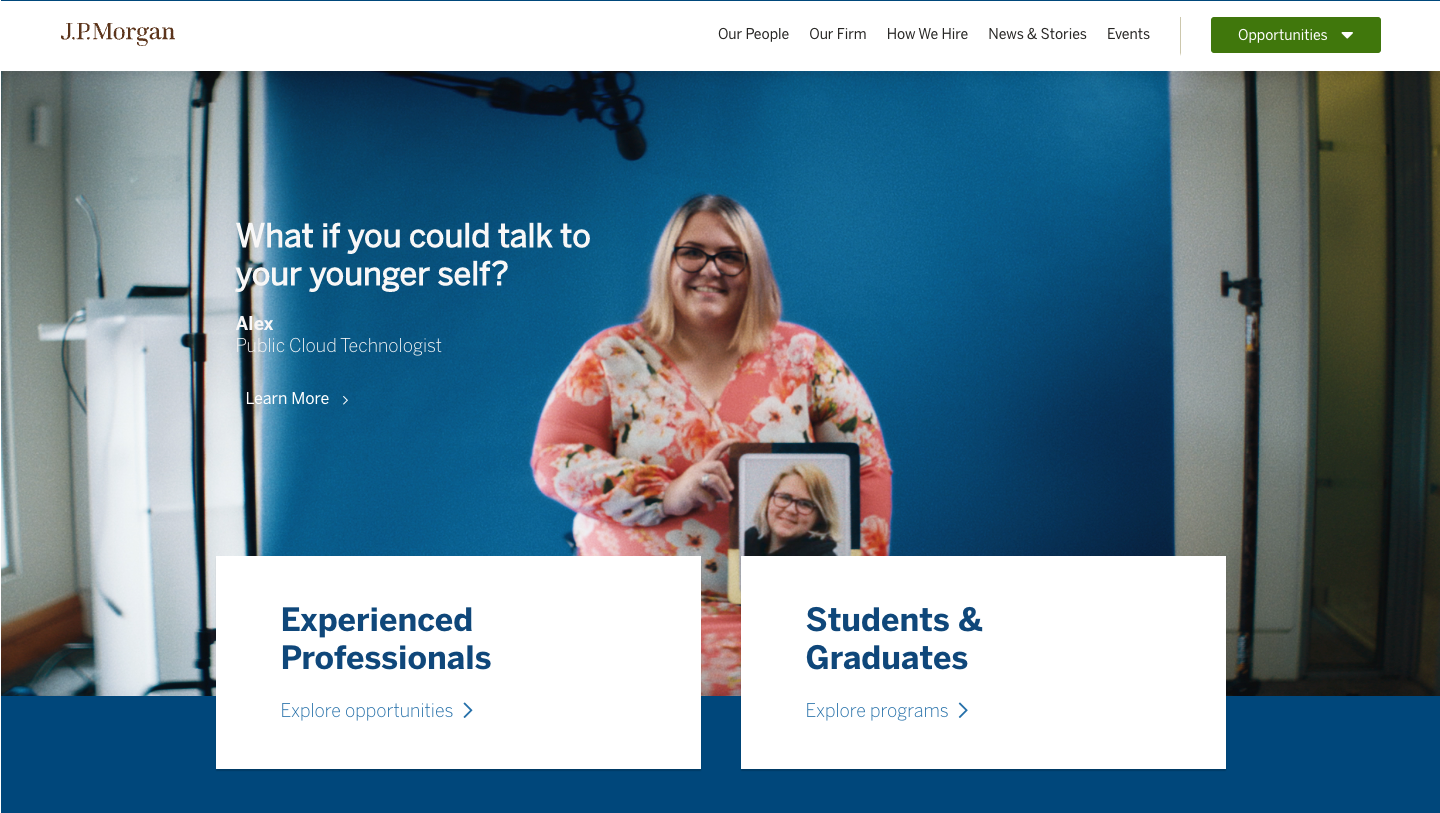Viewport: 1440px width, 813px height.
Task: Click the Students & Graduates heading
Action: pos(894,639)
